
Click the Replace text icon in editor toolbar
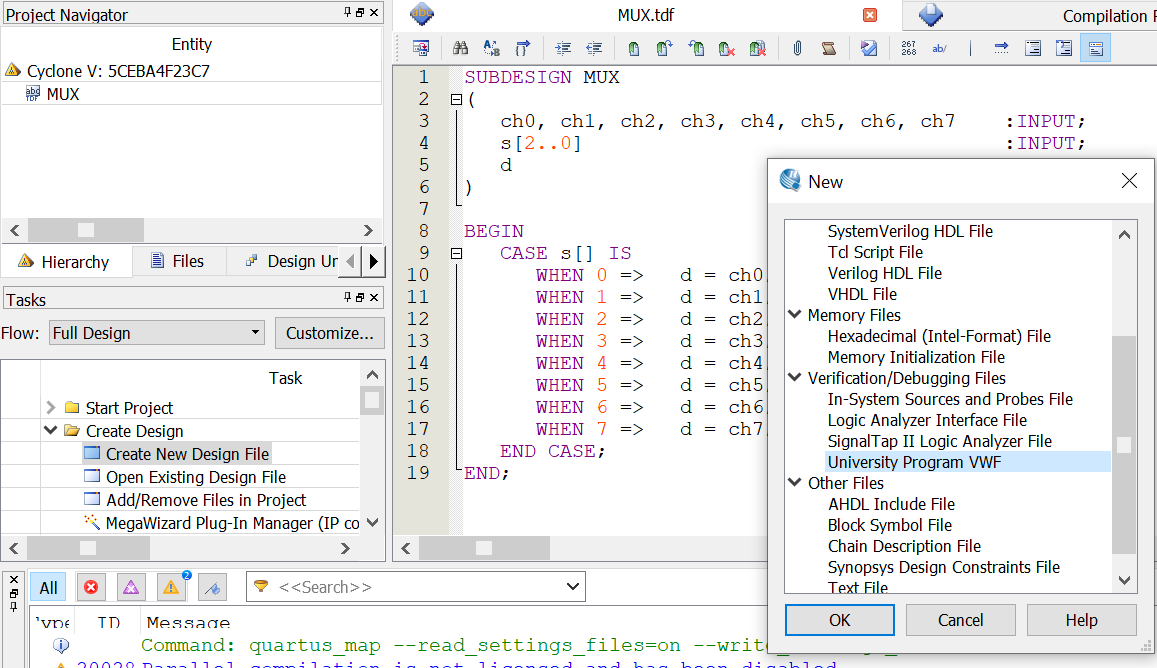tap(491, 49)
